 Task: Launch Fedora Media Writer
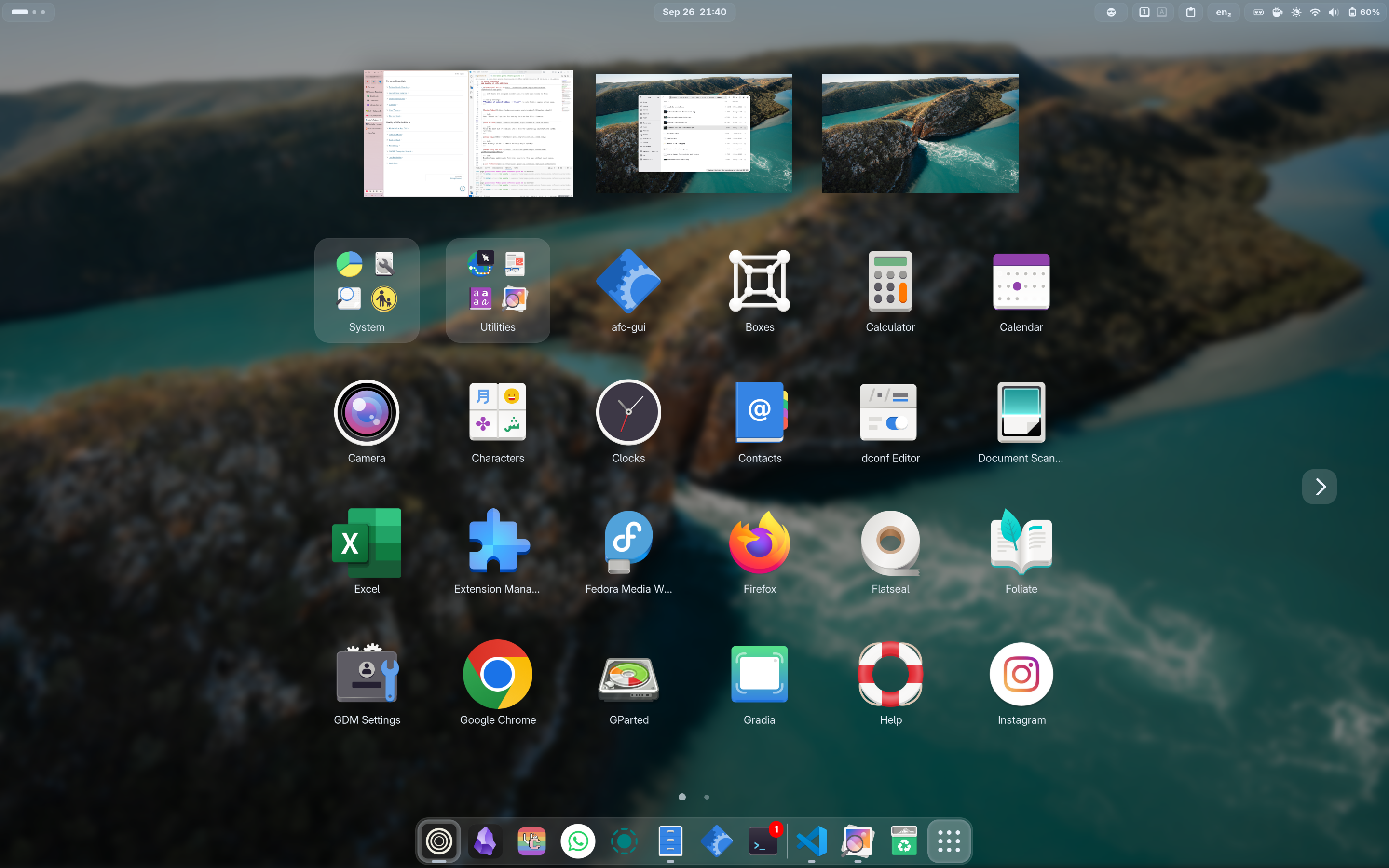click(x=628, y=542)
